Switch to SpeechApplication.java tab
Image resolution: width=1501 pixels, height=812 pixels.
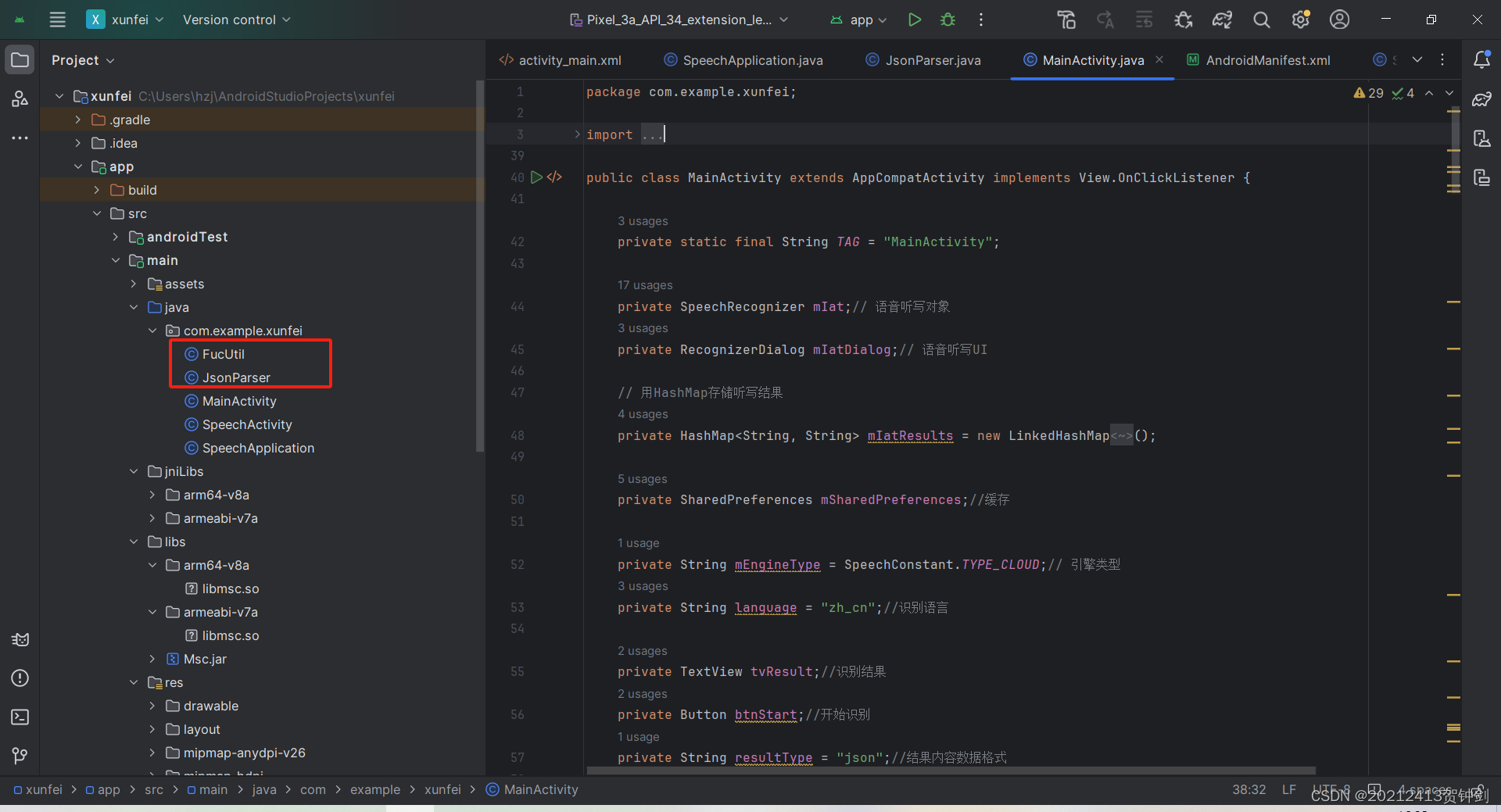coord(743,60)
